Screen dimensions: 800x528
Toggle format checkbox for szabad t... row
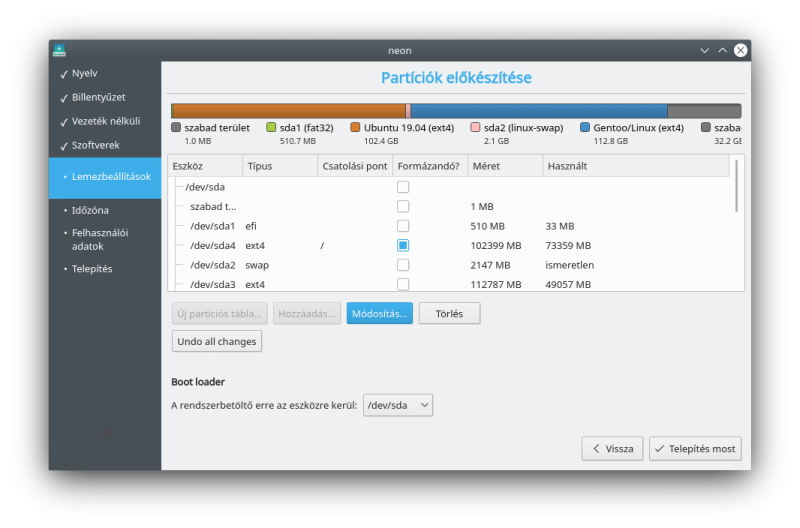click(403, 206)
